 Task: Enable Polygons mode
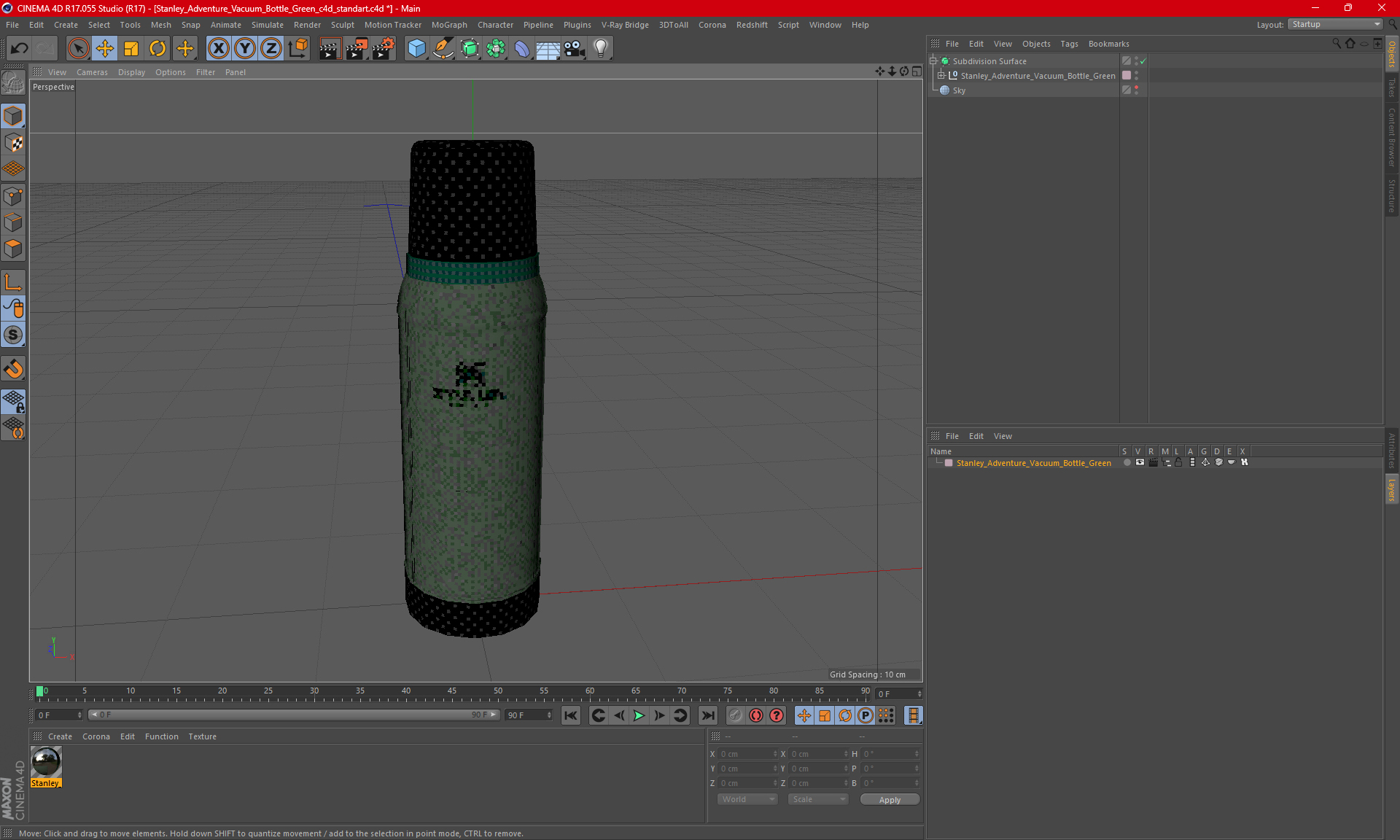point(13,249)
